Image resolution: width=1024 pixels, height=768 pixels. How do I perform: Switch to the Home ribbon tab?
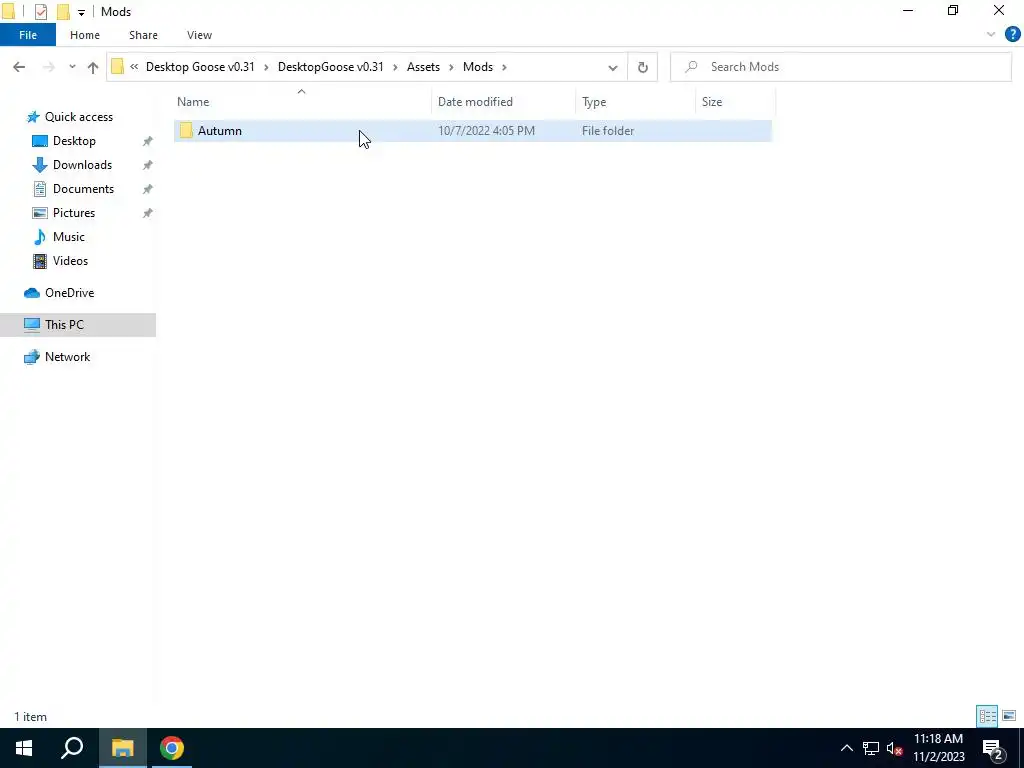pos(85,35)
